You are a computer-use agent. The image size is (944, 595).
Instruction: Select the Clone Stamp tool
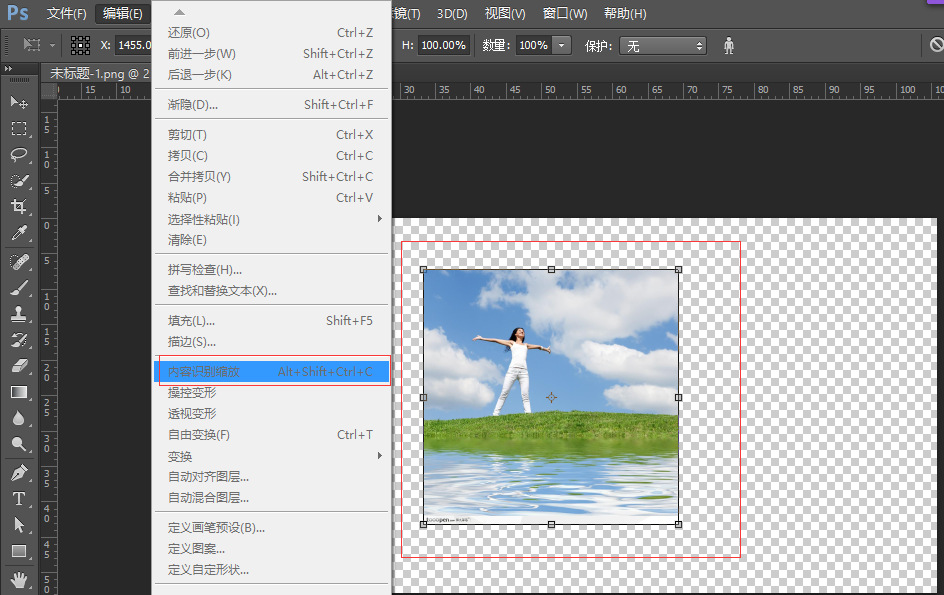[x=19, y=314]
